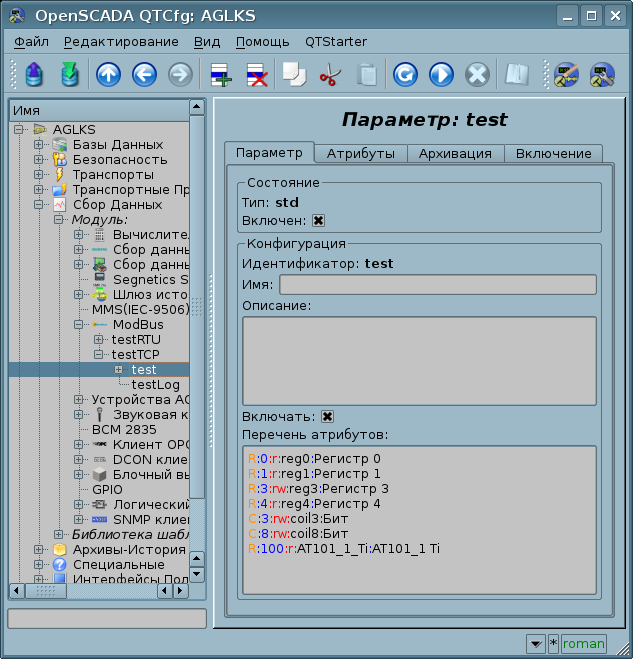The height and width of the screenshot is (659, 633).
Task: Switch to the Атрибуты tab
Action: point(360,153)
